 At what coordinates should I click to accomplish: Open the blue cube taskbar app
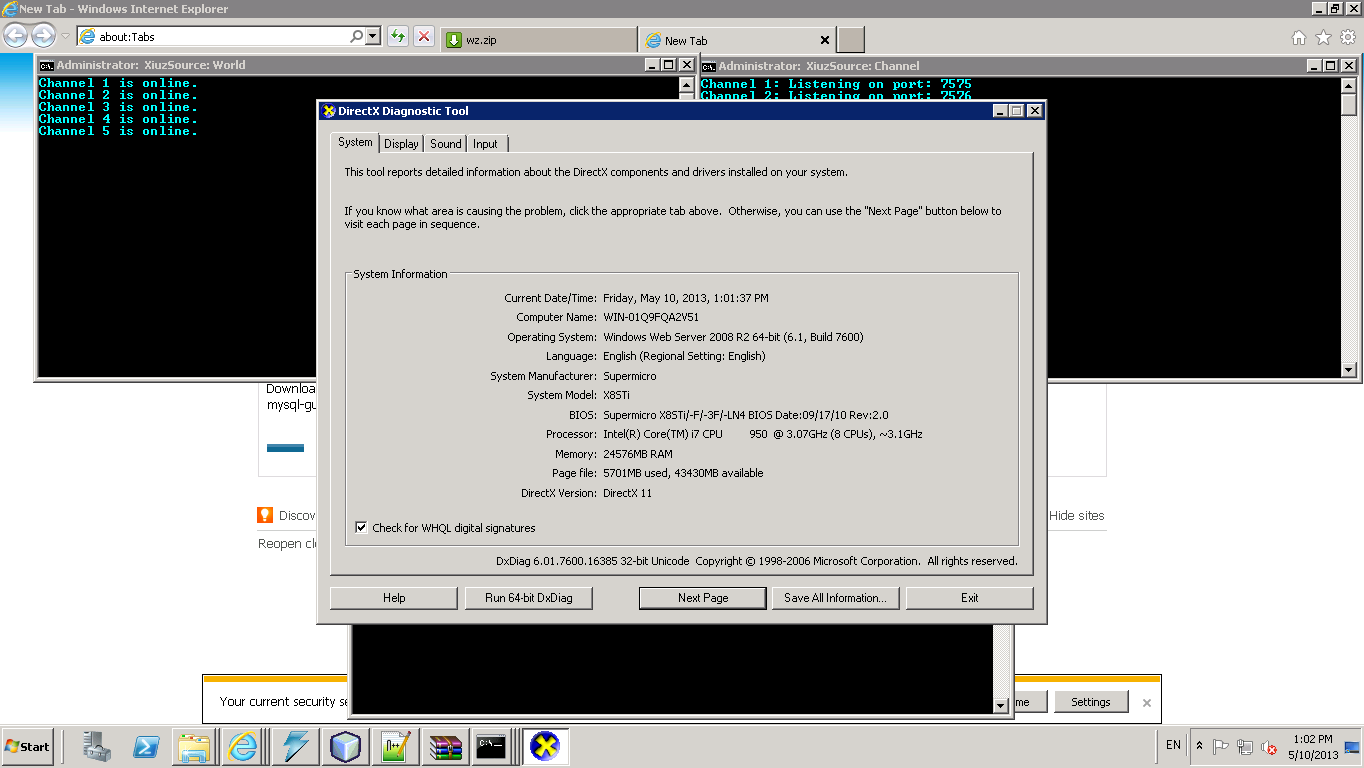point(345,746)
